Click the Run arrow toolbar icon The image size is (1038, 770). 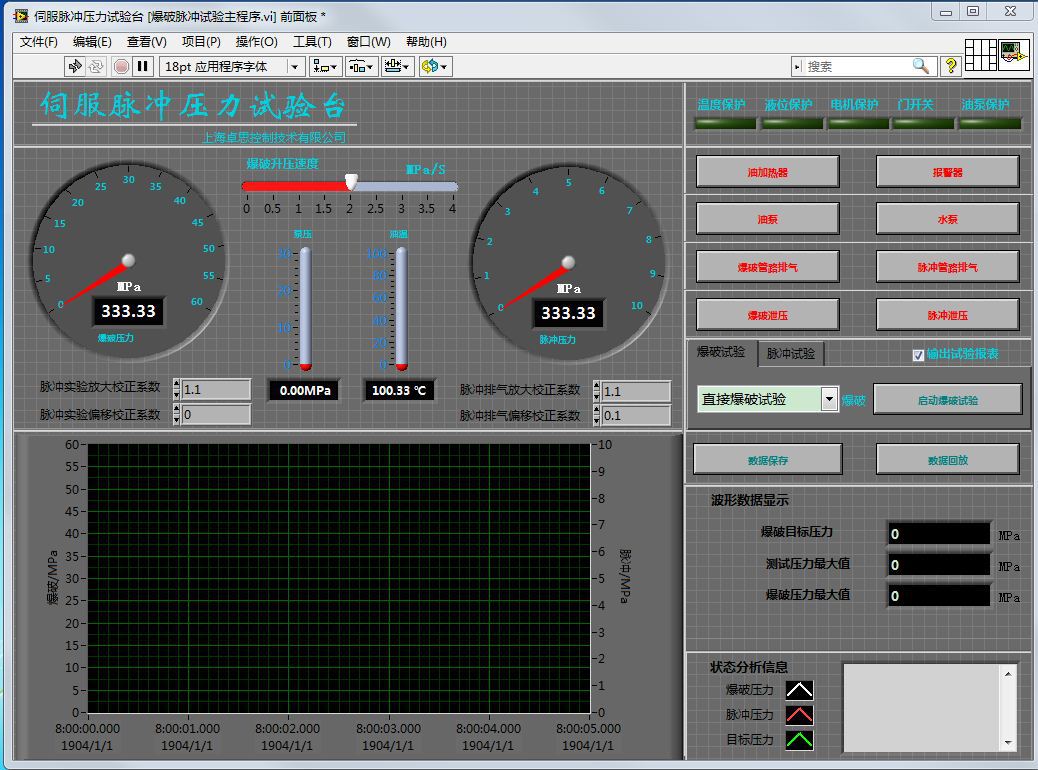[x=75, y=66]
